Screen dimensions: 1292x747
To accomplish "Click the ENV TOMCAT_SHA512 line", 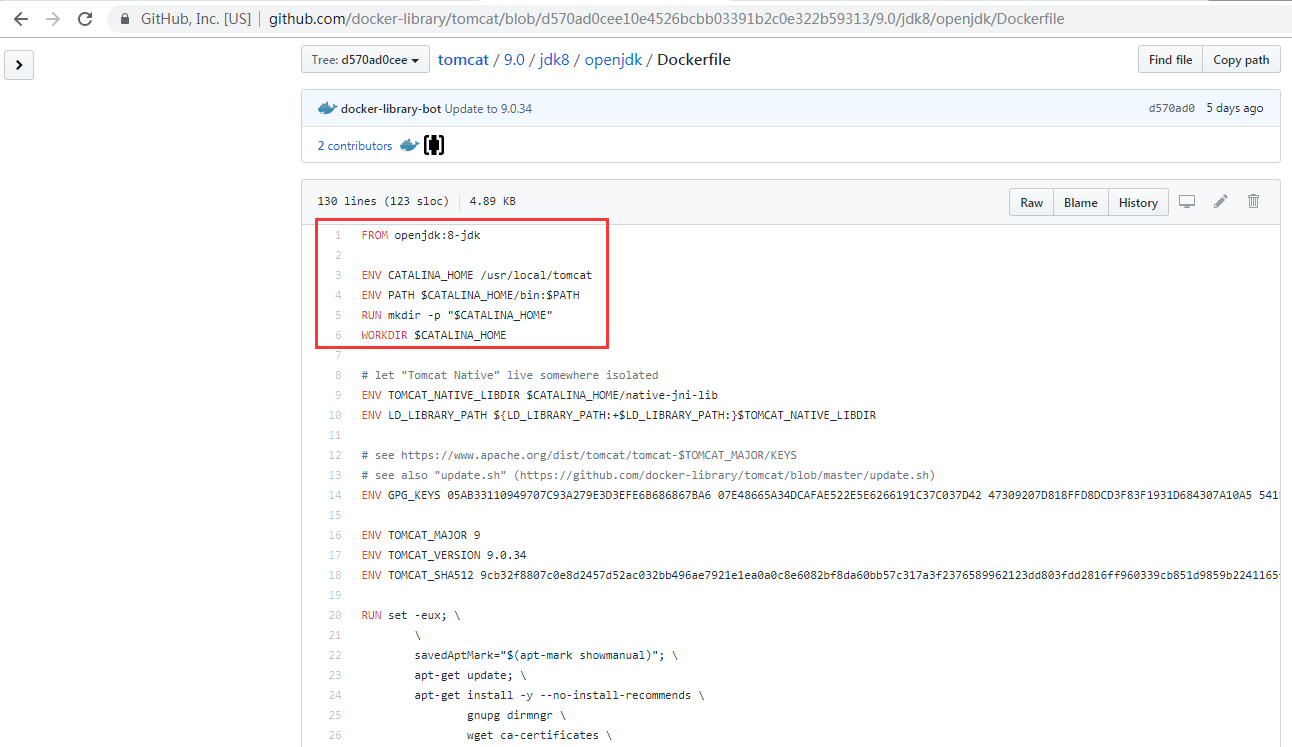I will 820,575.
